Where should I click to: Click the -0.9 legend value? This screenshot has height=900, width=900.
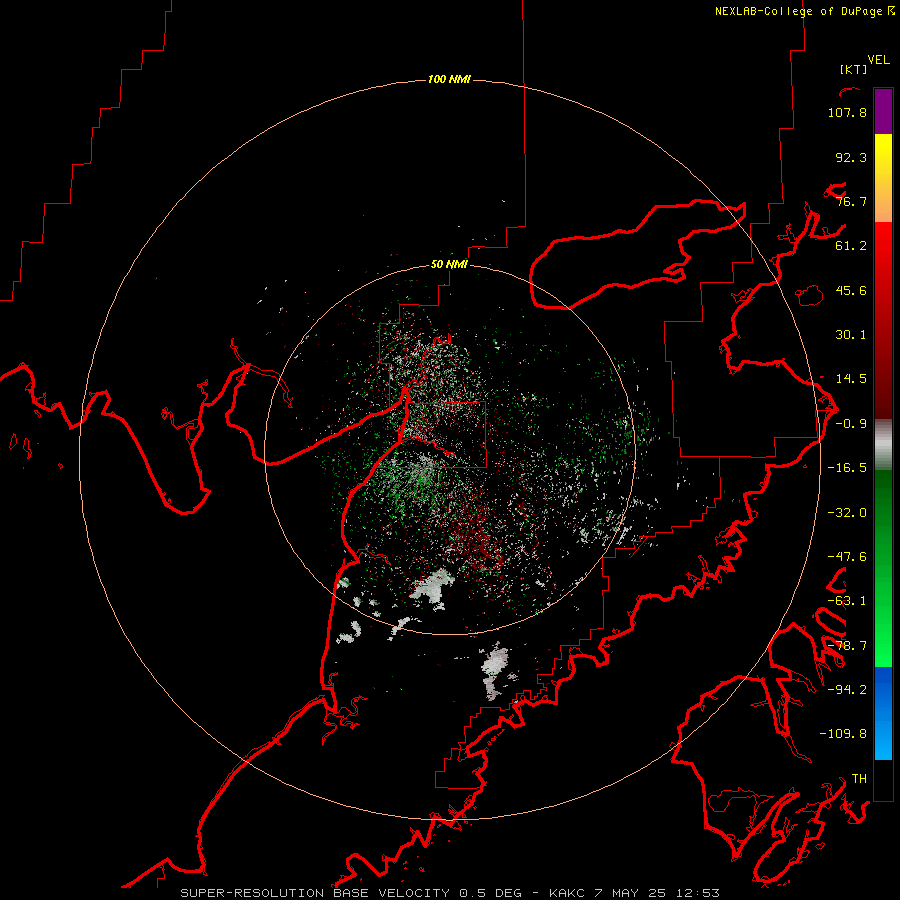(851, 424)
